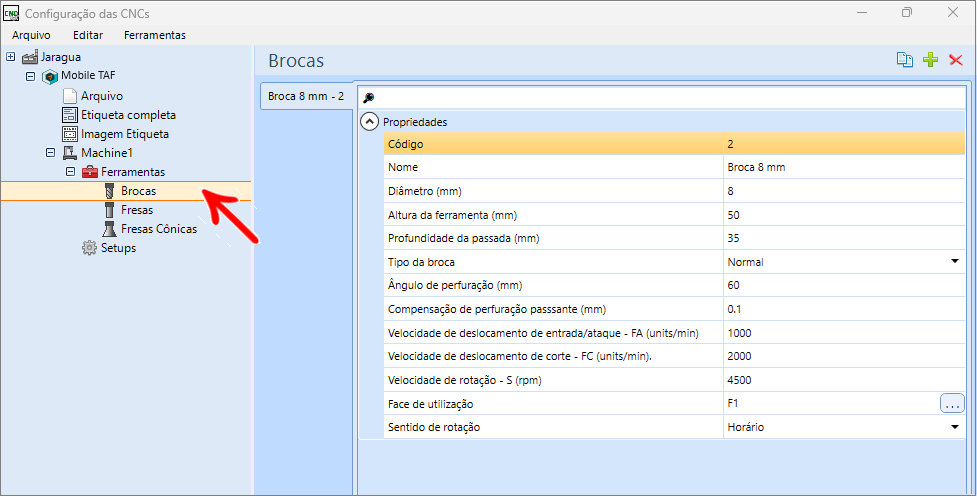Click the search magnifier icon
The width and height of the screenshot is (977, 496).
[368, 98]
